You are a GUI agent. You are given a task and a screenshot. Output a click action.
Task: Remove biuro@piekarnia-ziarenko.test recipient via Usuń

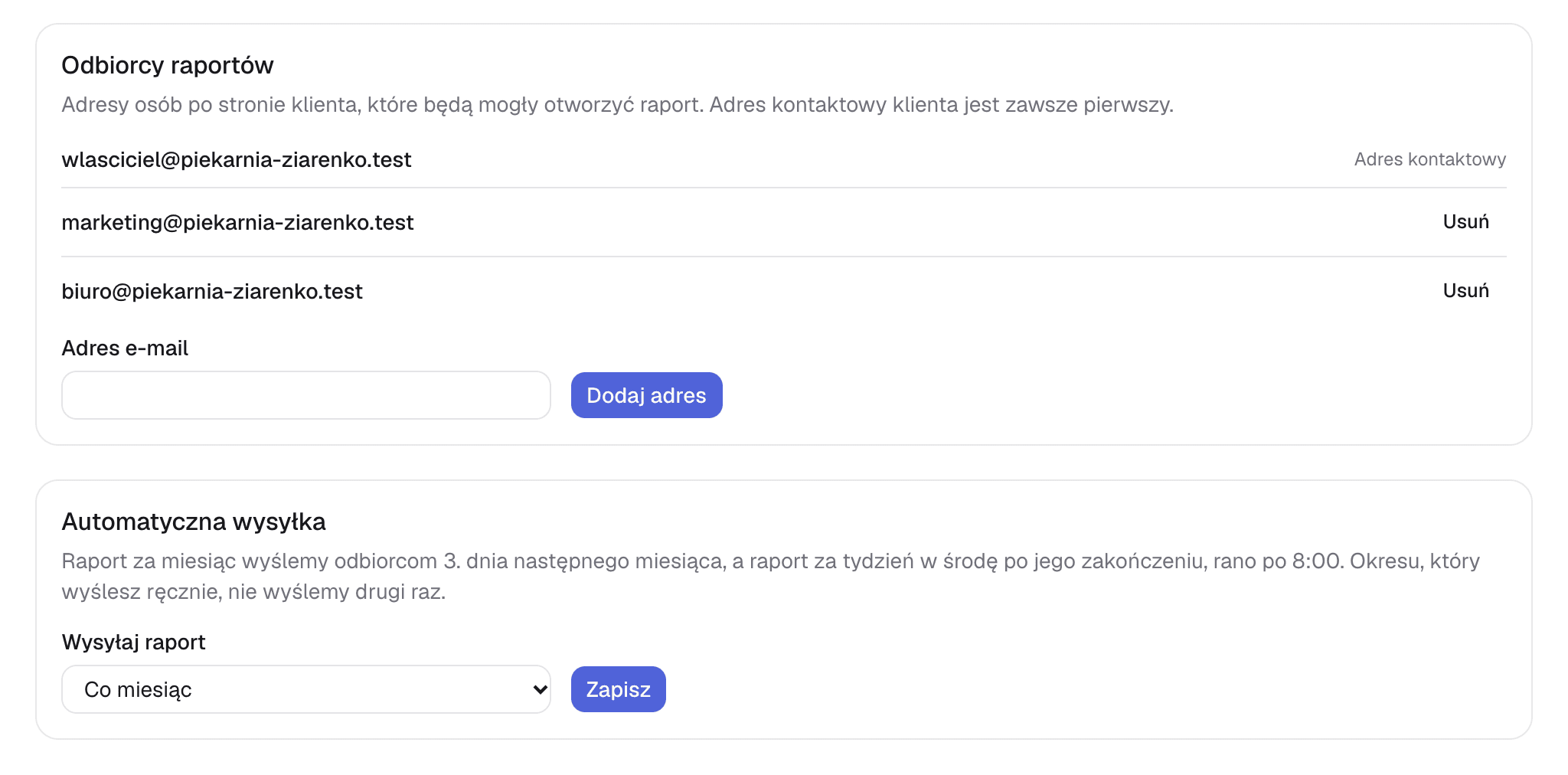[1465, 291]
